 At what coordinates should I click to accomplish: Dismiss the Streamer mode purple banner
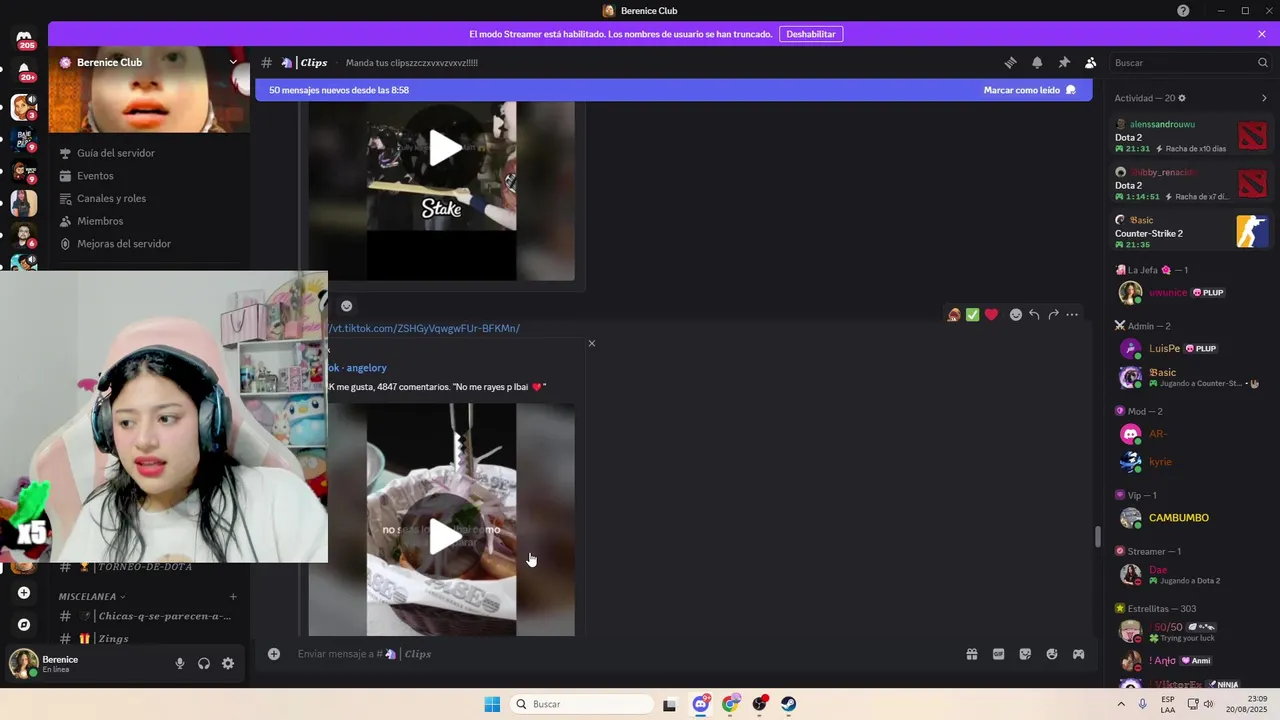(1262, 34)
